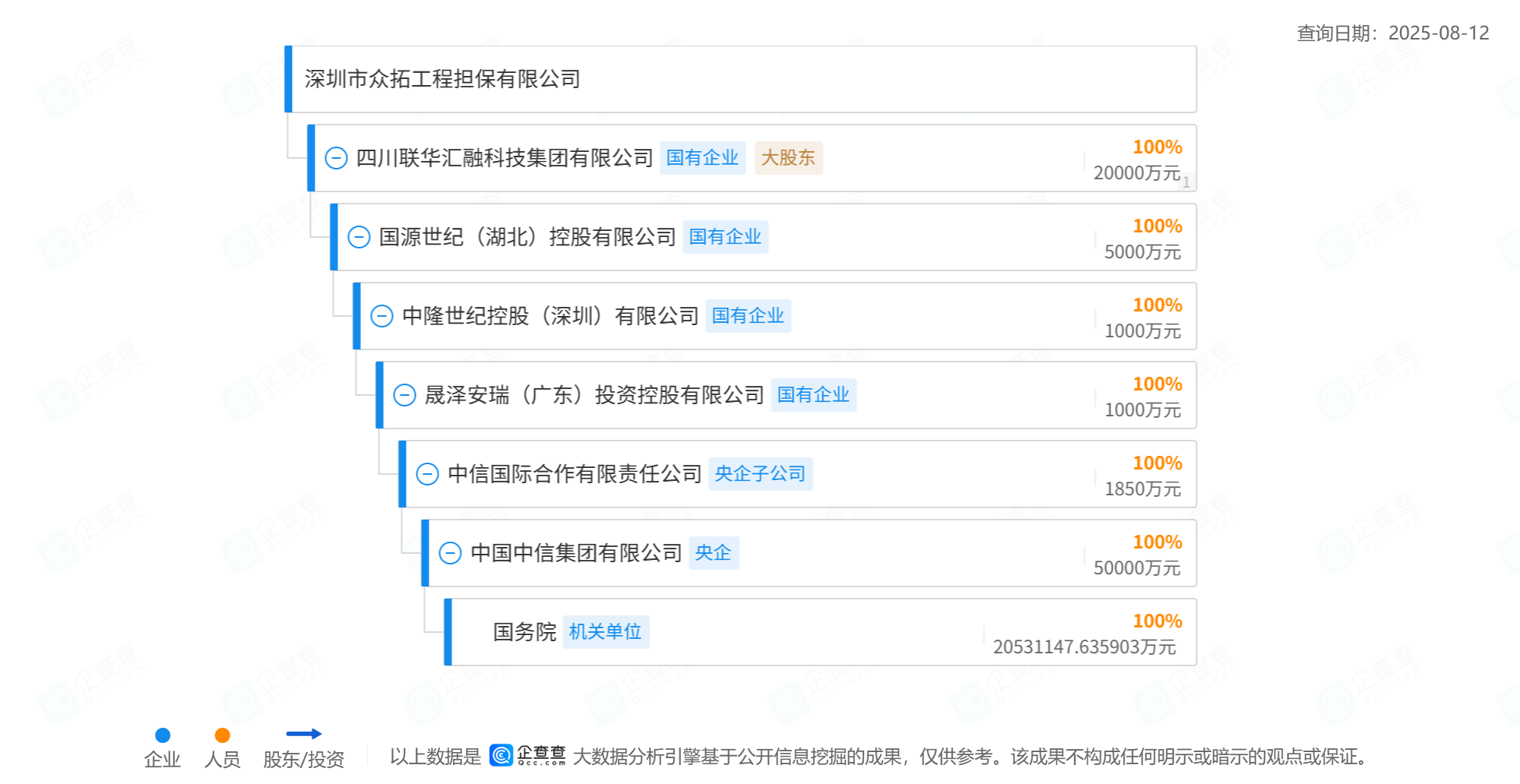1520x784 pixels.
Task: Click the blue 企业 legend dot
Action: (x=163, y=735)
